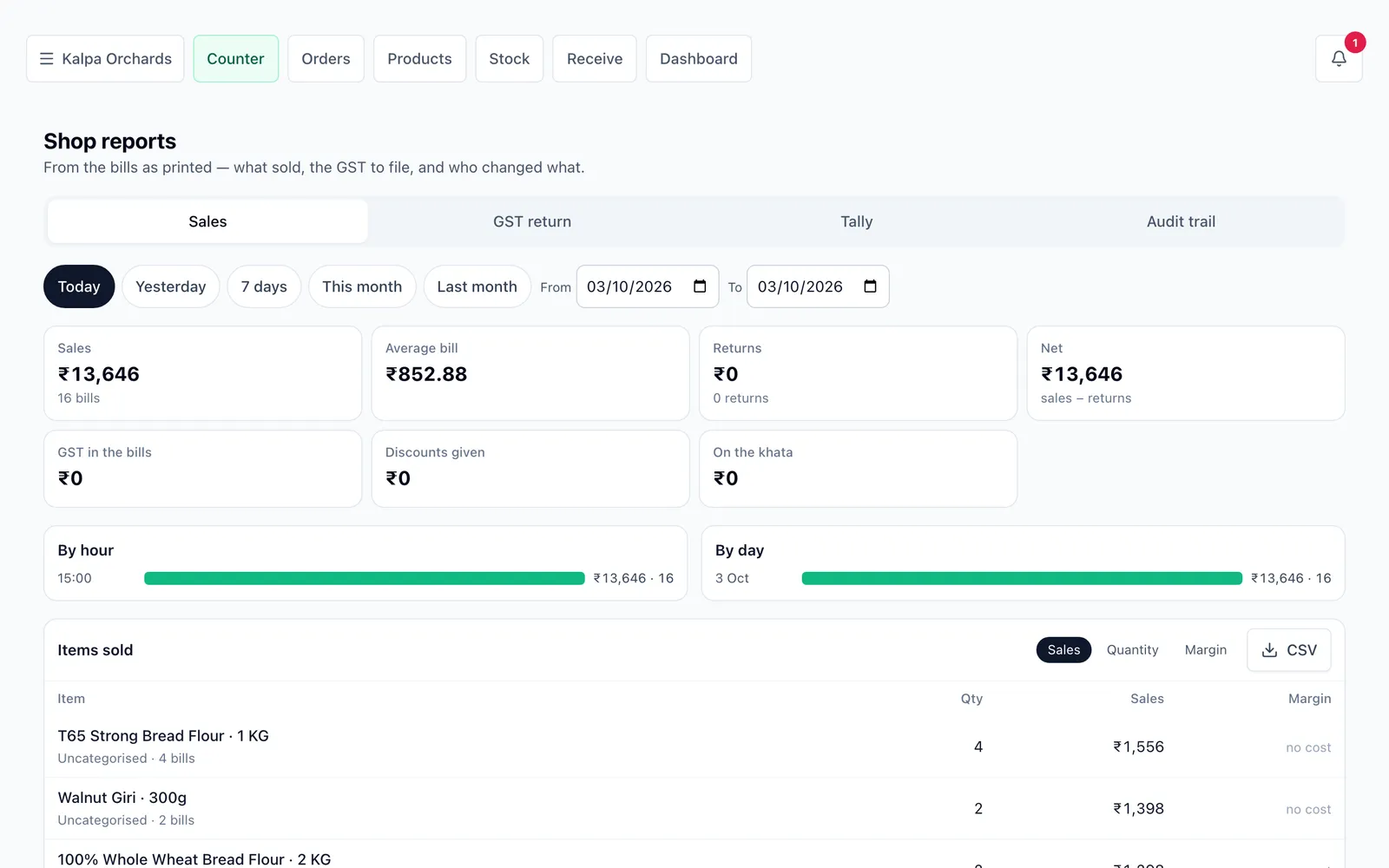The width and height of the screenshot is (1389, 868).
Task: Open the To date calendar picker icon
Action: (870, 286)
